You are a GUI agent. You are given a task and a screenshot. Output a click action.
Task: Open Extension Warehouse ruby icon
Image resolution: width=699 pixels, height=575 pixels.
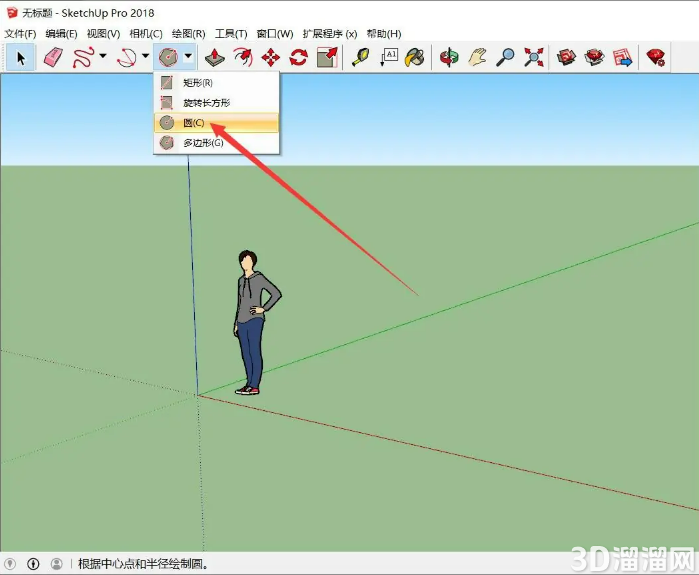click(656, 58)
